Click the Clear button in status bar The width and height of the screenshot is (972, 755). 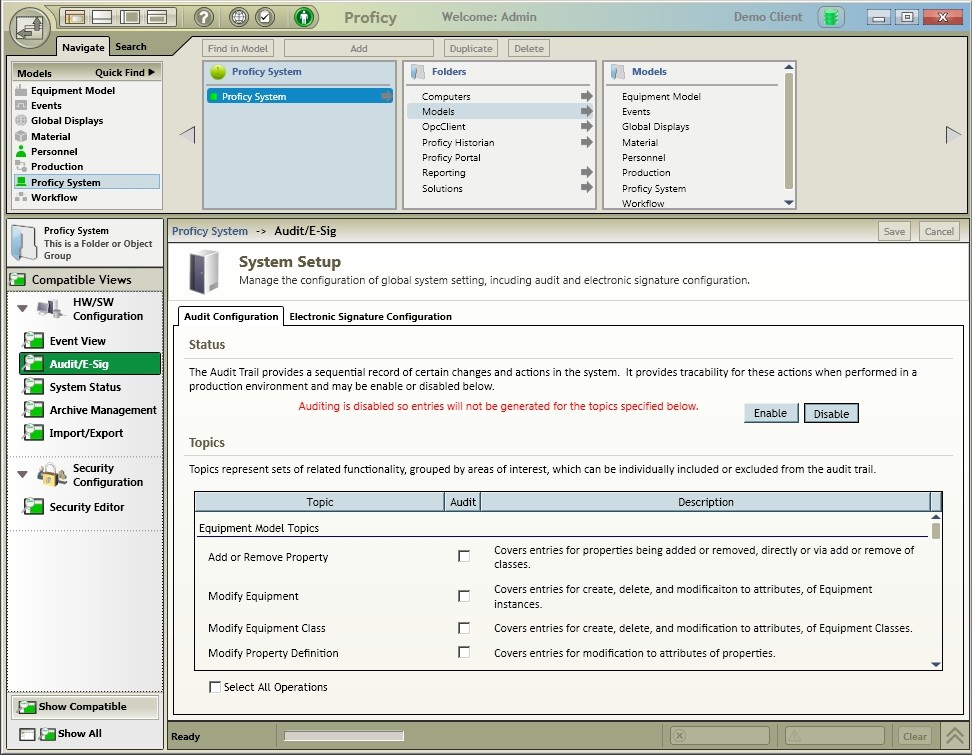915,736
